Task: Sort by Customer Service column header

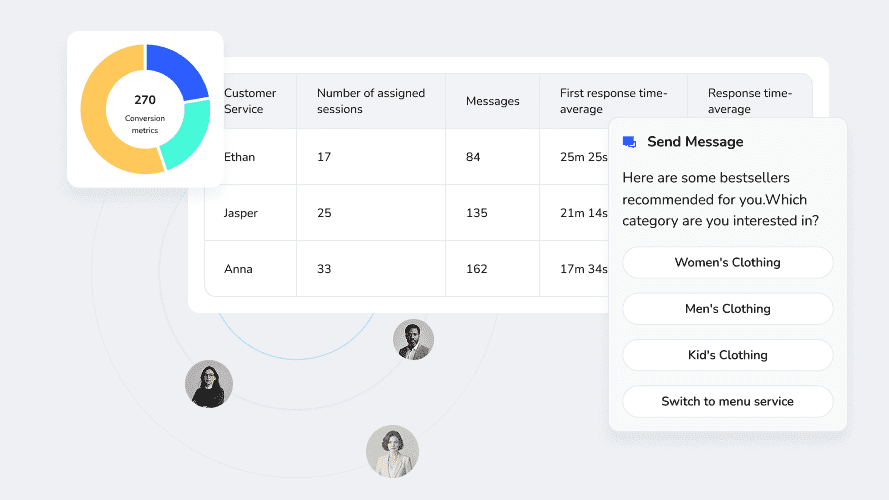Action: click(x=250, y=101)
